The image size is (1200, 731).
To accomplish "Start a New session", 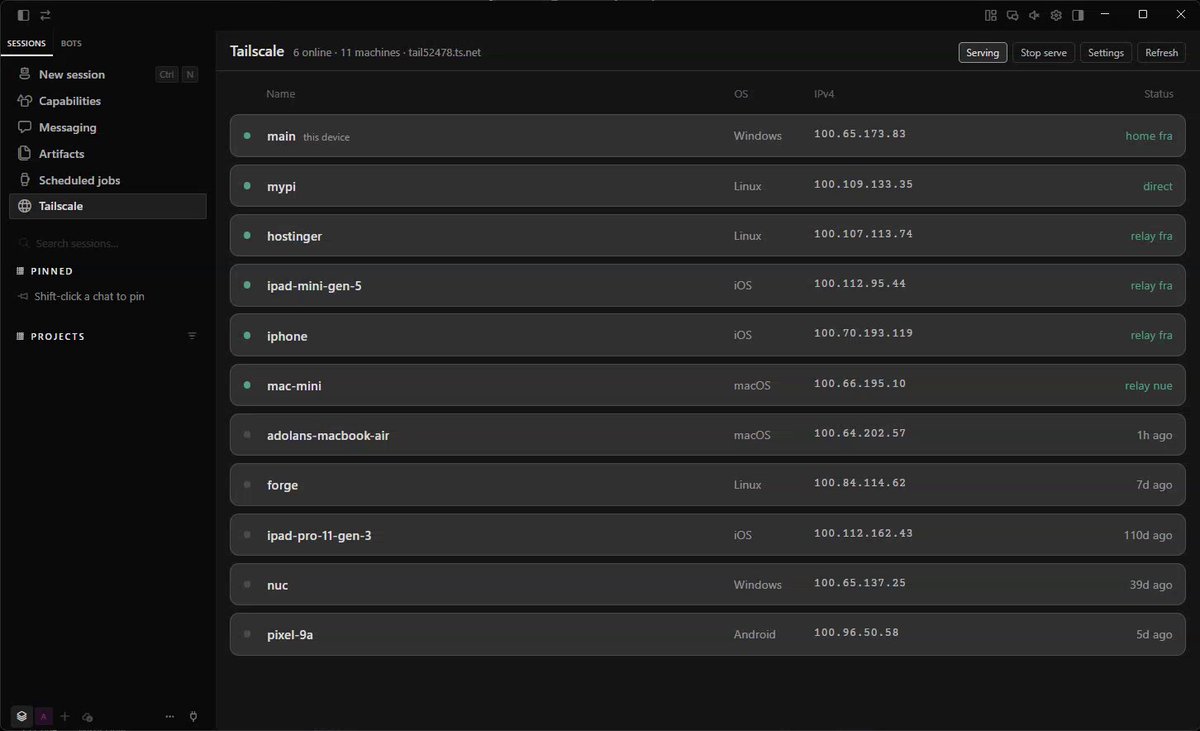I will click(107, 74).
